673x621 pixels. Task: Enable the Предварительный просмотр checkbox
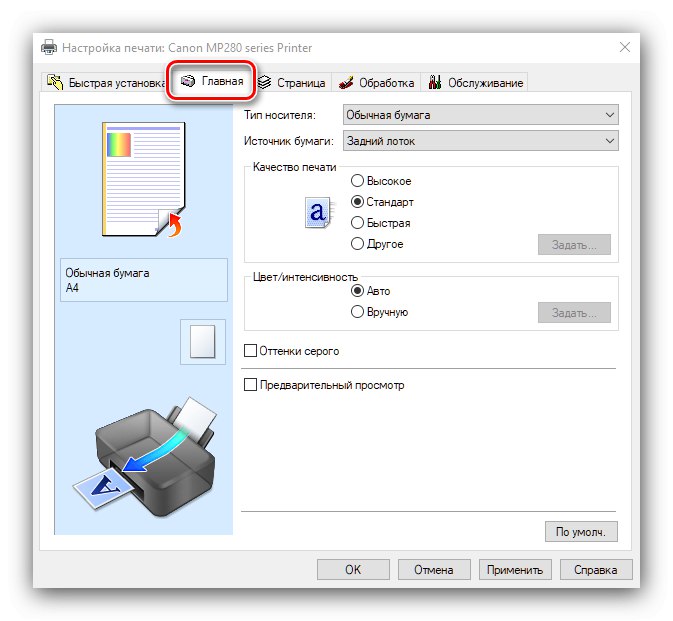[x=324, y=385]
